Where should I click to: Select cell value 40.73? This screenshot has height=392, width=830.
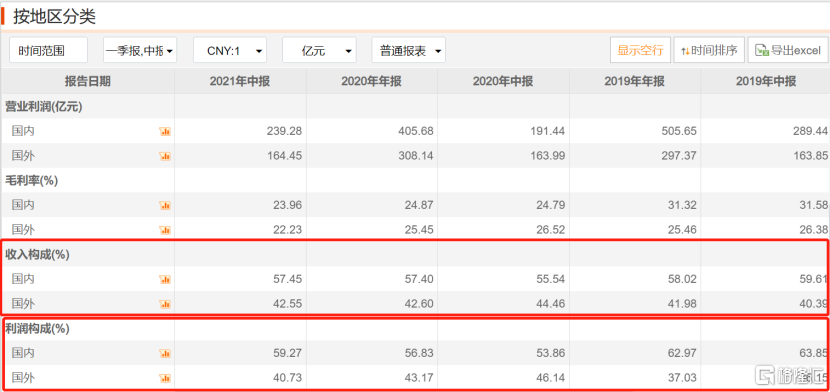tap(288, 378)
